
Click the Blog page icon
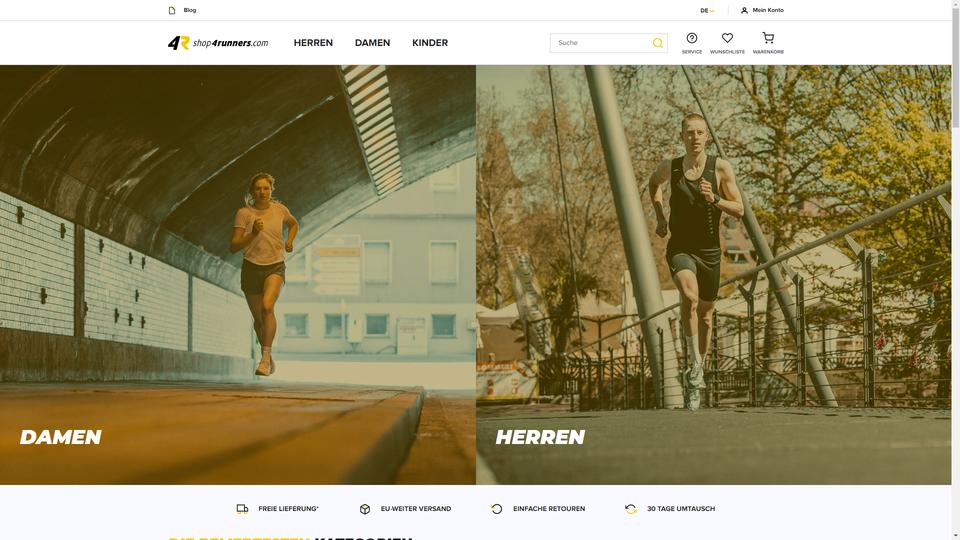[172, 10]
